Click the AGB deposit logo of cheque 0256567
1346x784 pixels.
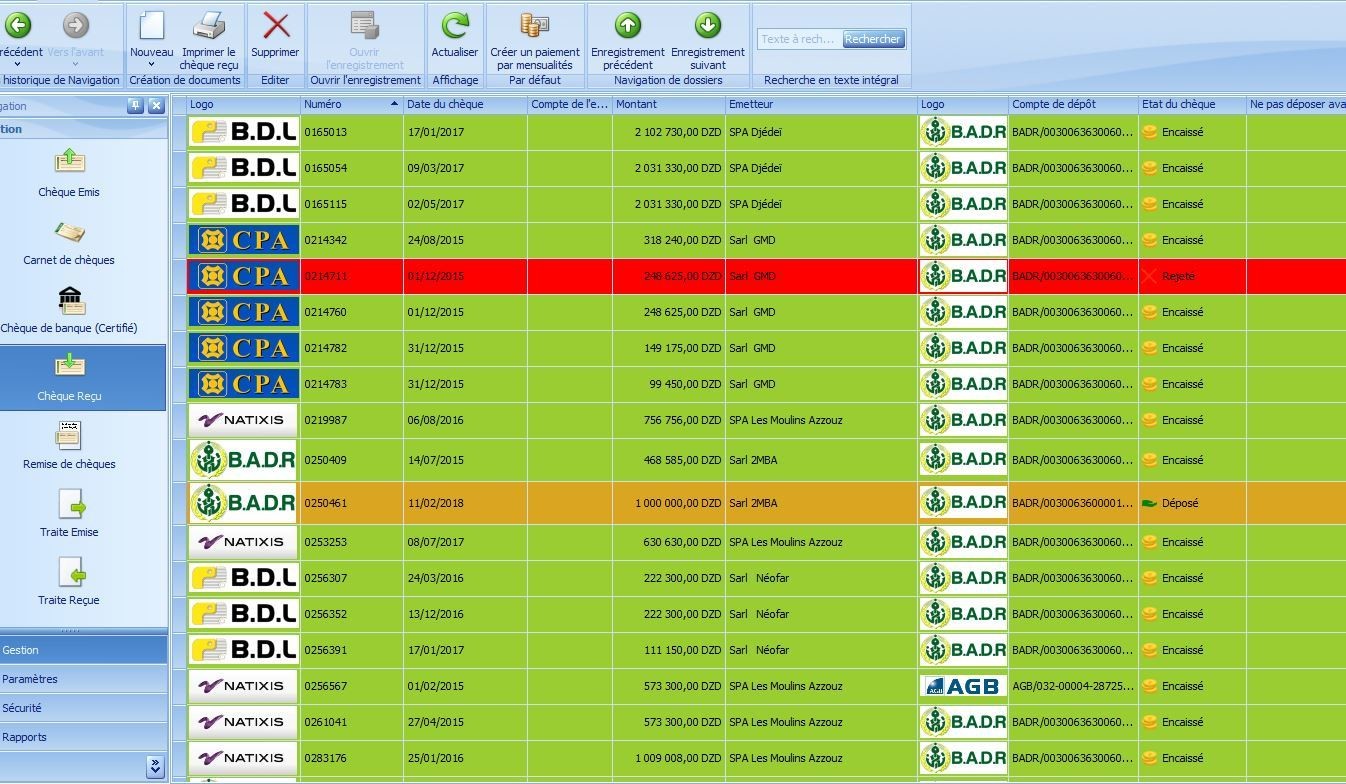coord(963,686)
